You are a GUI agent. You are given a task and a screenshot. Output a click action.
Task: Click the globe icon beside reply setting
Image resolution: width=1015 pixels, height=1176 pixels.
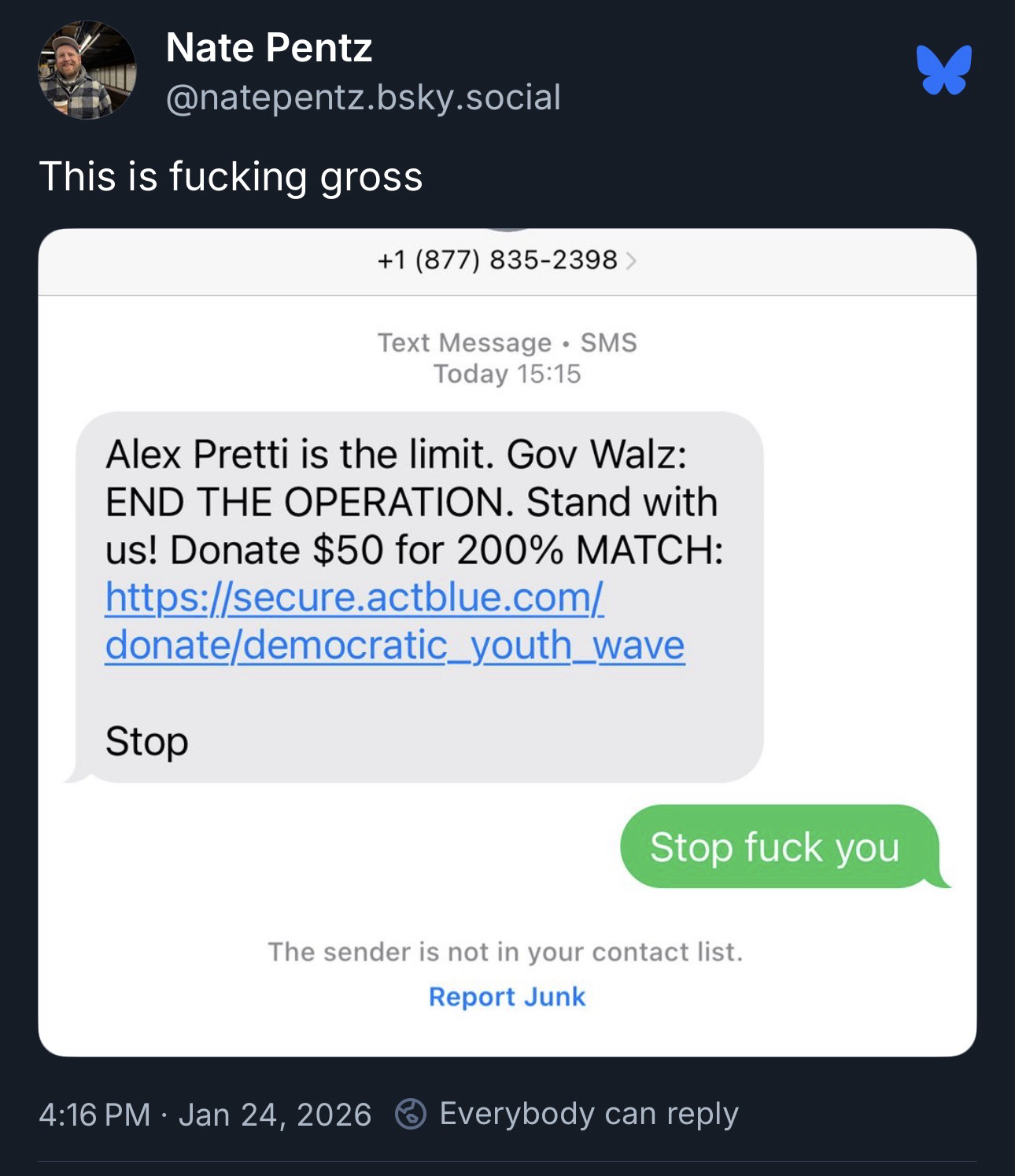(x=411, y=1114)
